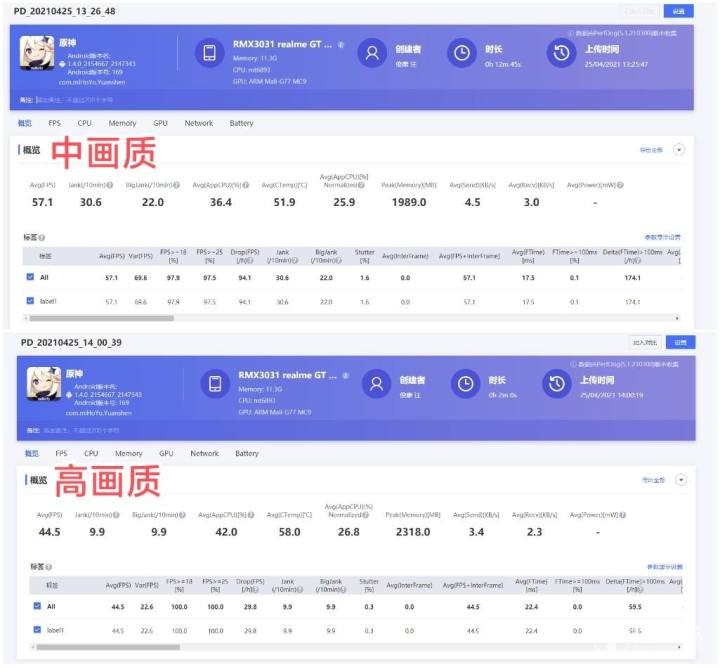This screenshot has width=720, height=667.
Task: Open the GPU tab in 13_26_48 report
Action: click(160, 123)
